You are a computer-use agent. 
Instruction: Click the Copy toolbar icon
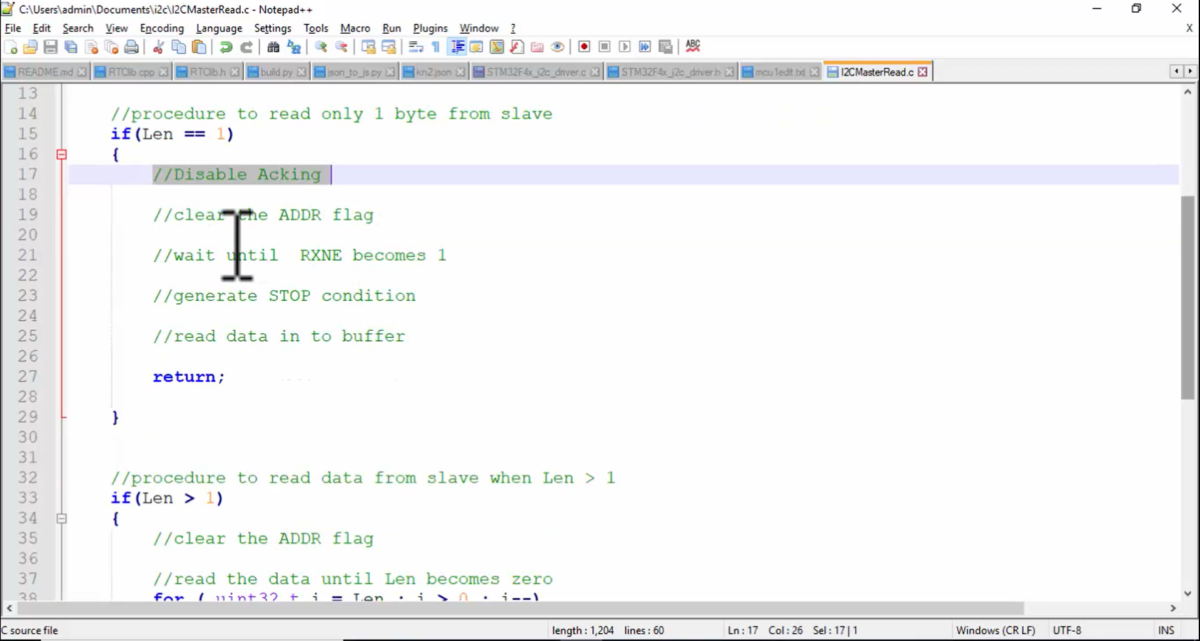[x=178, y=47]
